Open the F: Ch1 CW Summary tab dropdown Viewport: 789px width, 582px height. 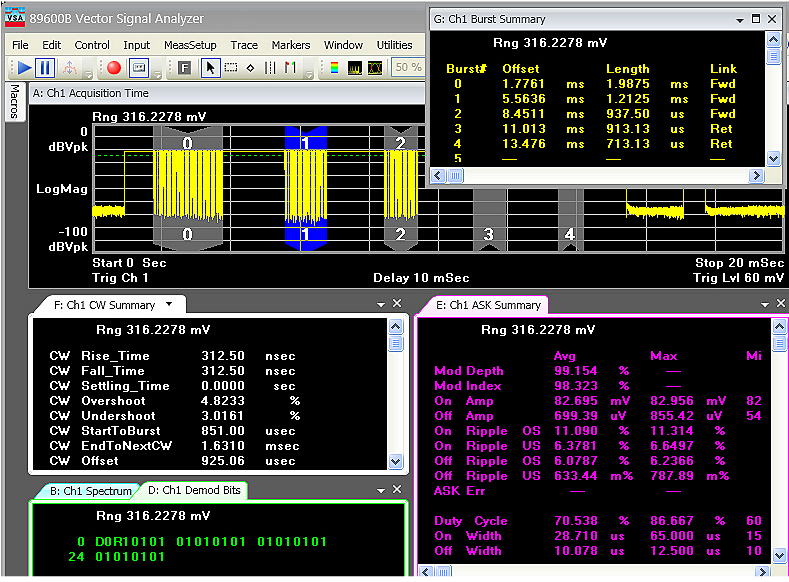click(169, 304)
